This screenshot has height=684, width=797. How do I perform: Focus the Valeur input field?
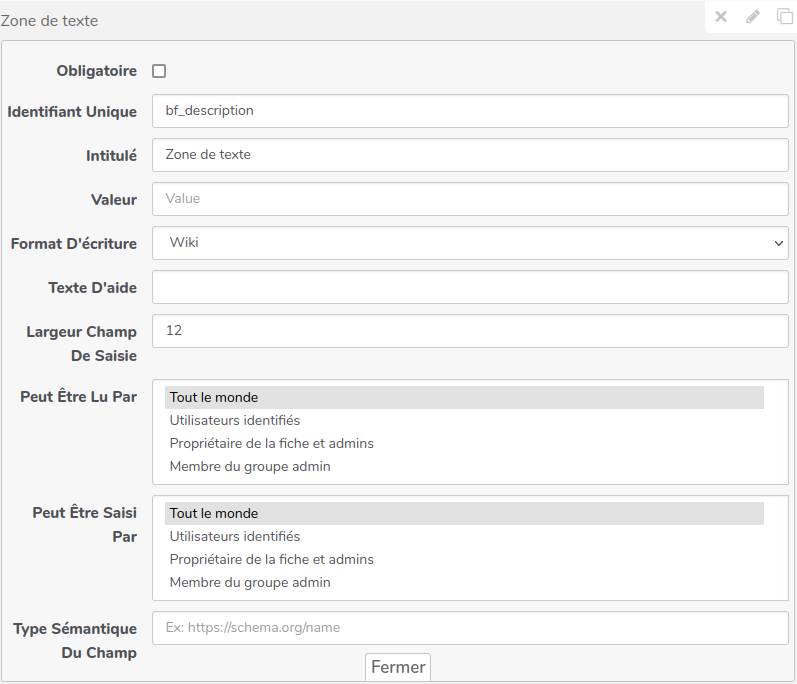(470, 199)
